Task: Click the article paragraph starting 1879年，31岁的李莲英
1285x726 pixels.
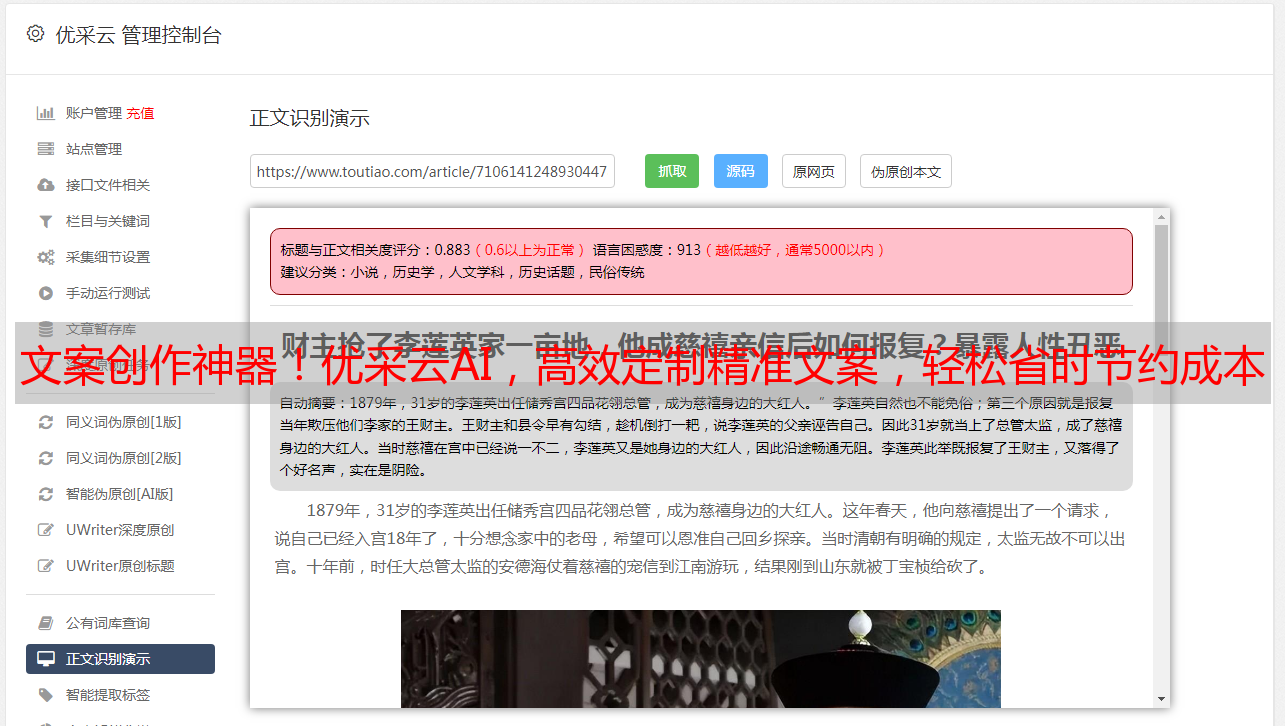Action: 701,538
